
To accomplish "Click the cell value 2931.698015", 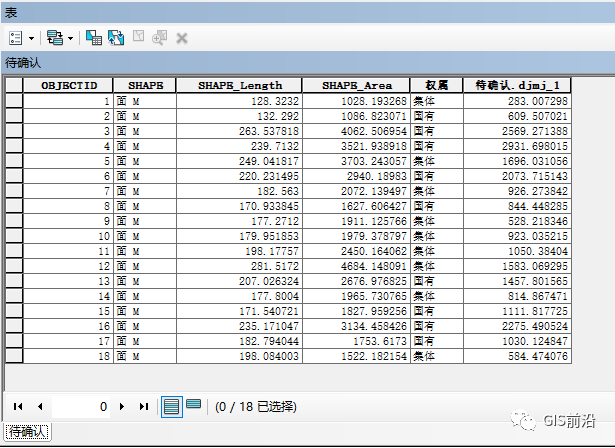I will pos(535,146).
